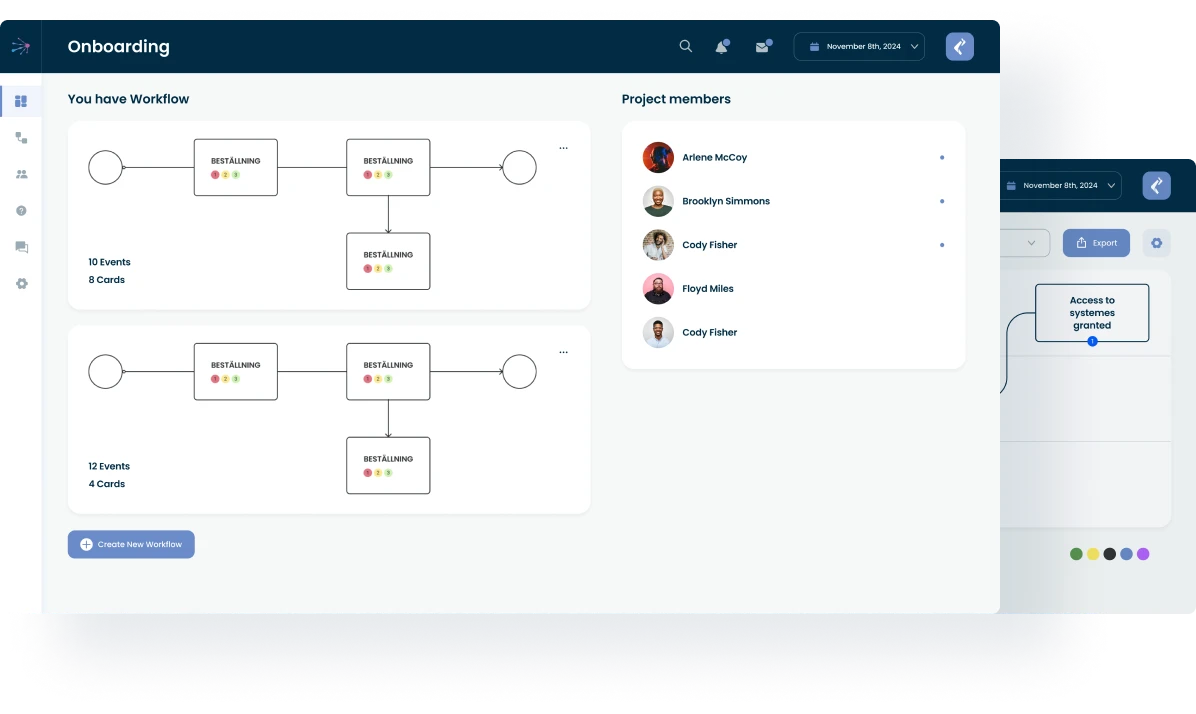Click the Access to systemes granted node
Image resolution: width=1196 pixels, height=714 pixels.
click(x=1091, y=313)
